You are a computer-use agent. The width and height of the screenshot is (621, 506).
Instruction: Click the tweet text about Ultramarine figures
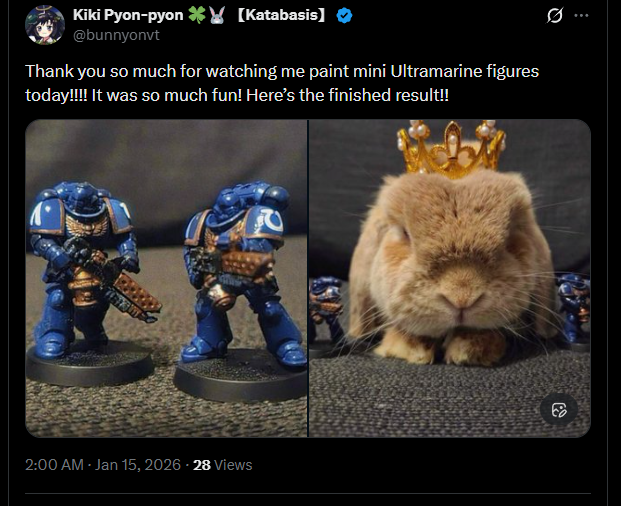(x=282, y=83)
